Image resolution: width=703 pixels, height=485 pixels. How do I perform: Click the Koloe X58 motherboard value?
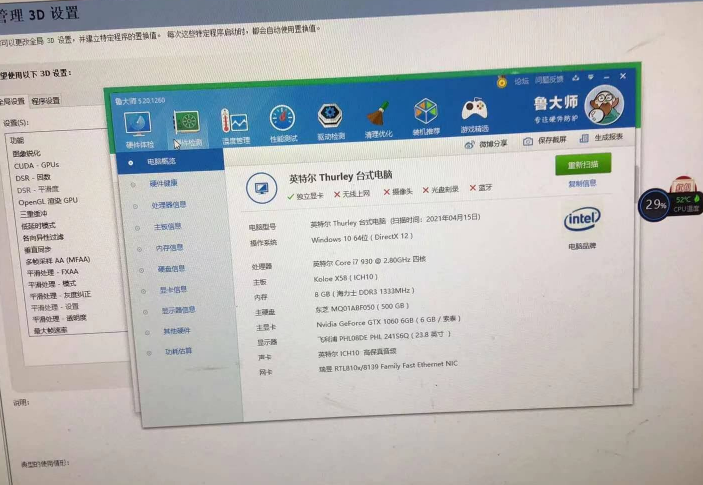pos(346,278)
